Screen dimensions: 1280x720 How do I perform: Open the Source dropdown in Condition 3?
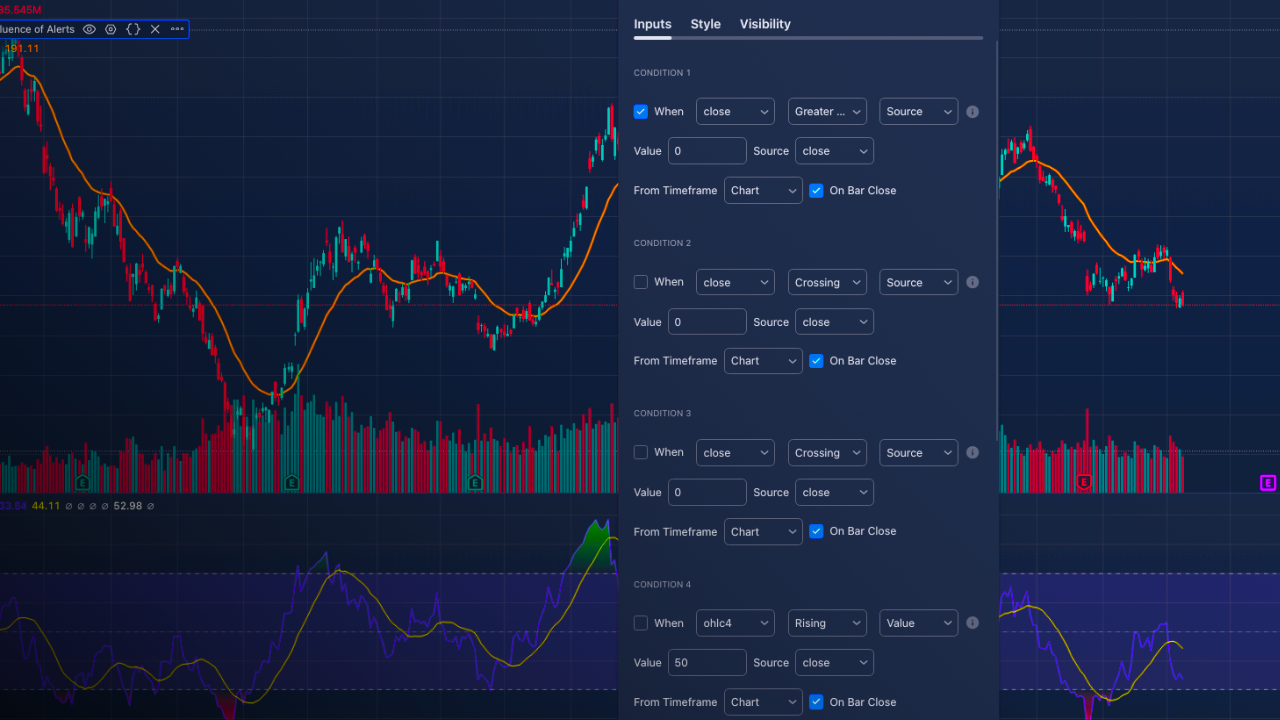[x=918, y=452]
